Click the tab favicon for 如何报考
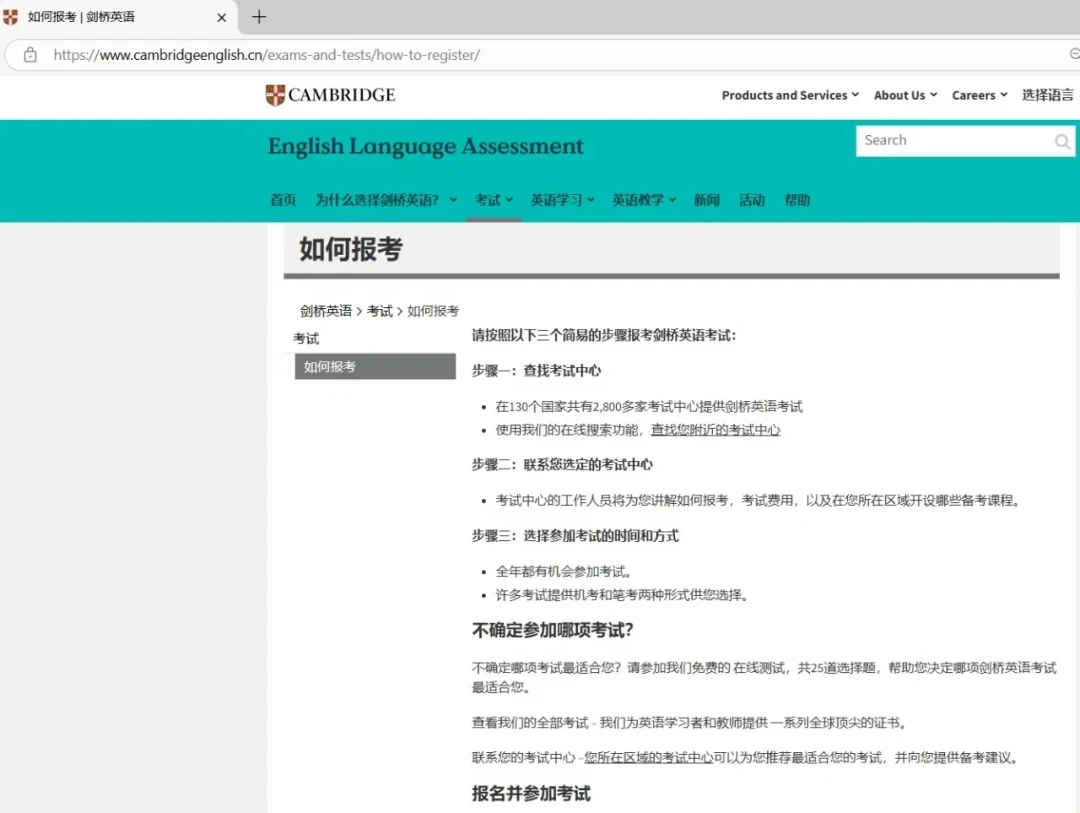Viewport: 1080px width, 813px height. click(x=11, y=17)
